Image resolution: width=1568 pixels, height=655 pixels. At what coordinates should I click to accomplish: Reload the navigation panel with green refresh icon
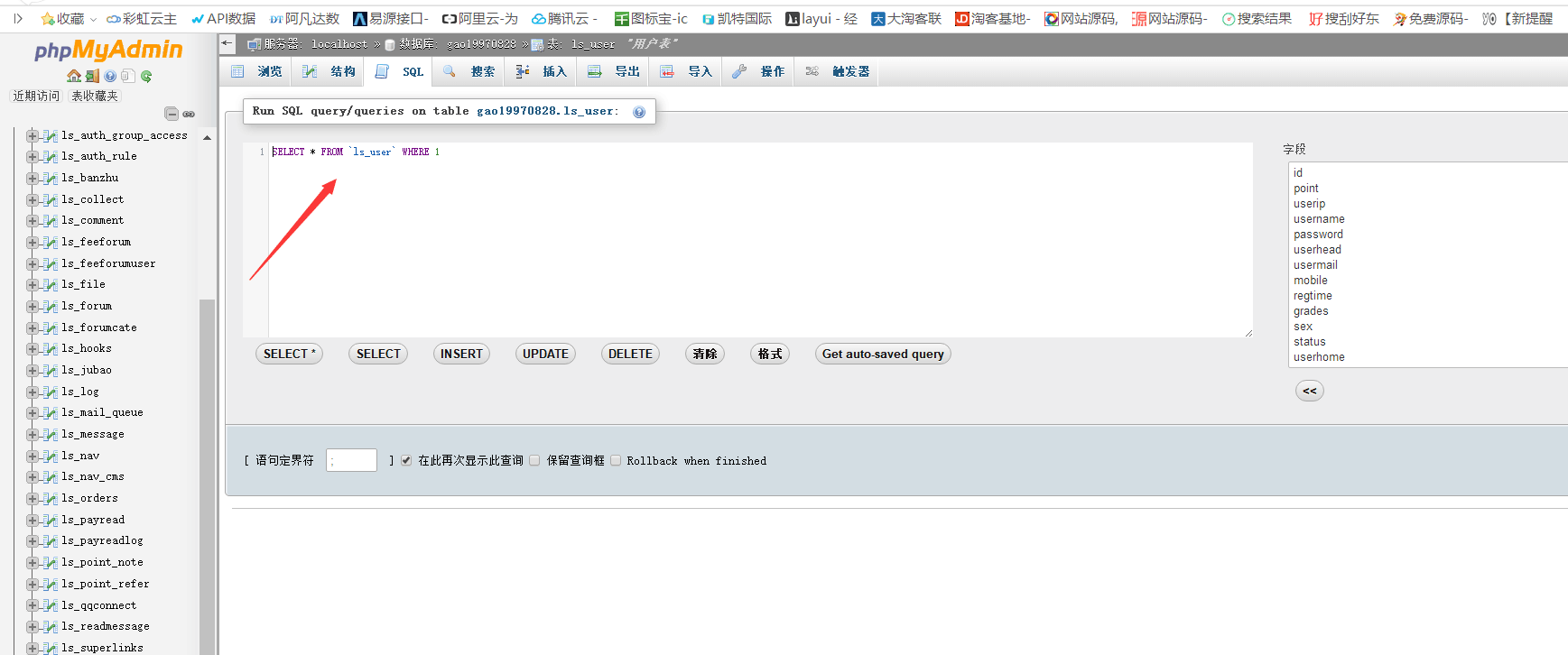click(x=146, y=77)
